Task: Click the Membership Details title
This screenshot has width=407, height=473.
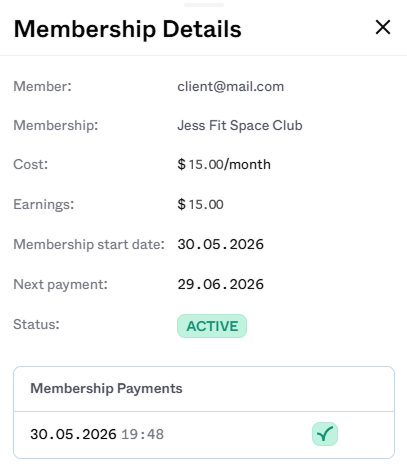Action: (x=128, y=29)
